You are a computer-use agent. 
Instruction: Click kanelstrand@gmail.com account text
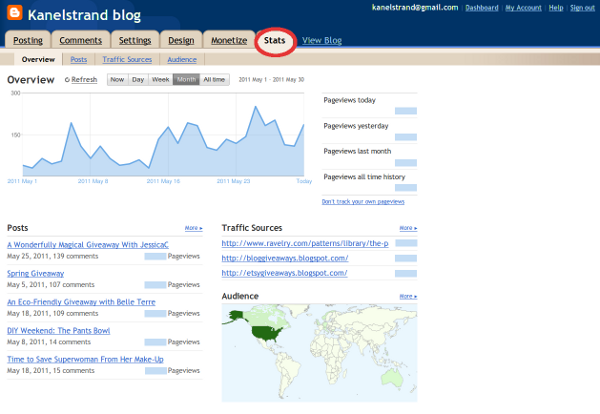(x=415, y=7)
